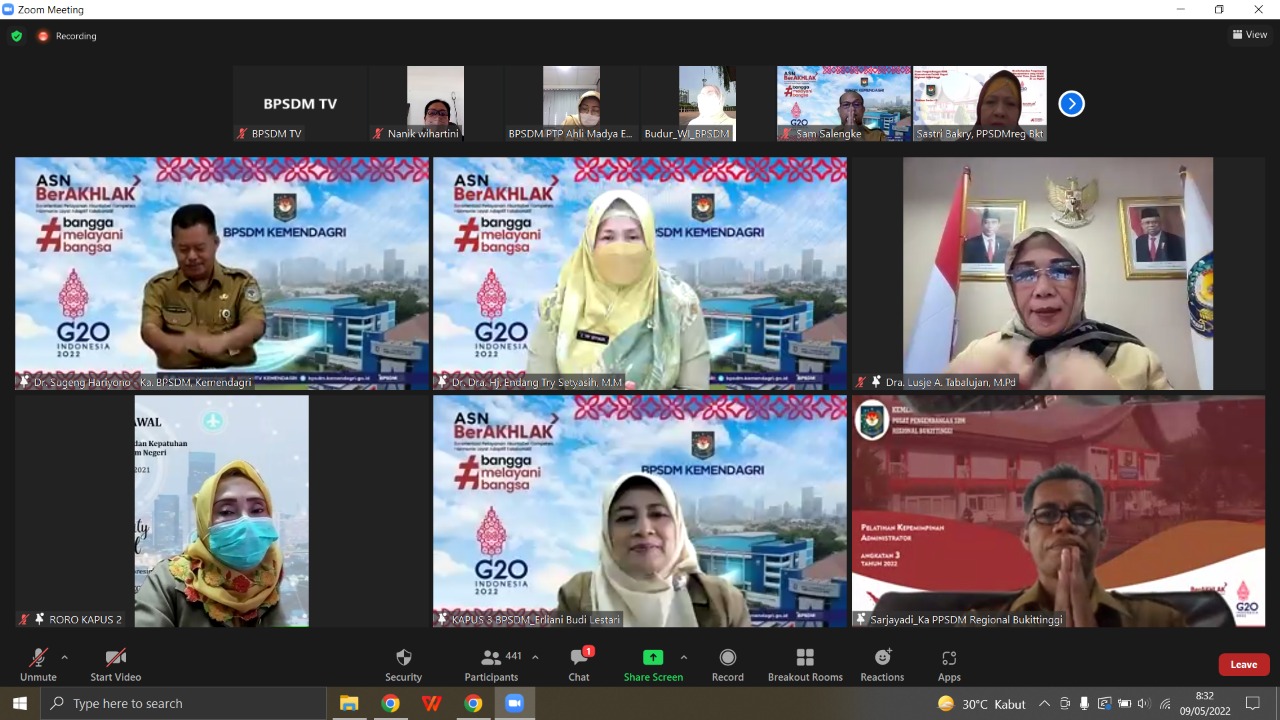Viewport: 1280px width, 720px height.
Task: Open the Wi-Fi network tray icon
Action: pos(1165,704)
